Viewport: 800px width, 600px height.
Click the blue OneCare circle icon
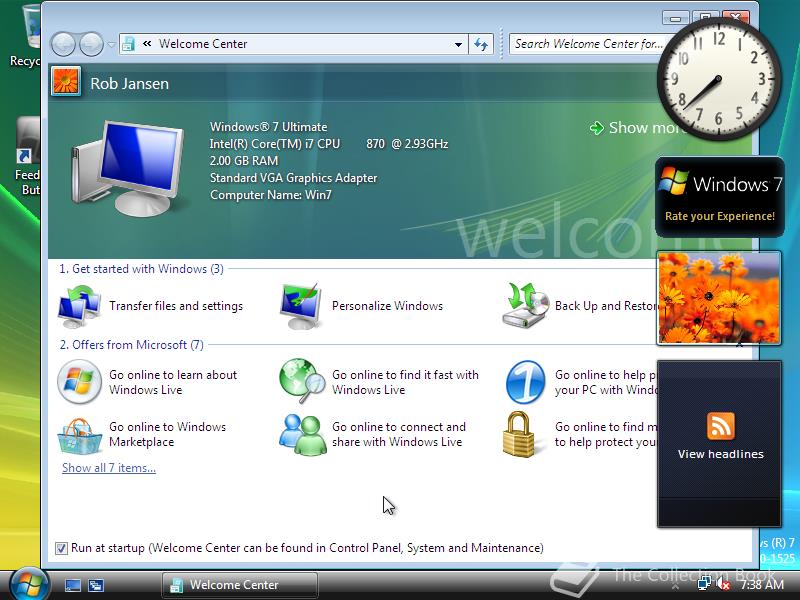click(x=526, y=382)
